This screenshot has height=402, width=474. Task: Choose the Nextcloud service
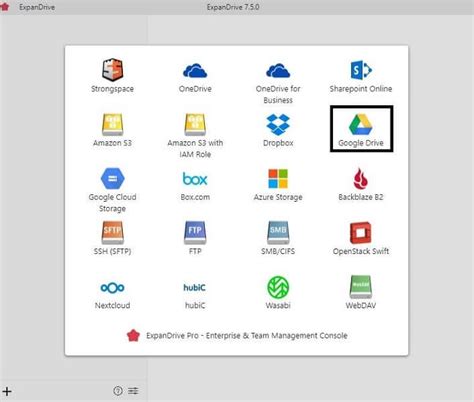[x=112, y=295]
